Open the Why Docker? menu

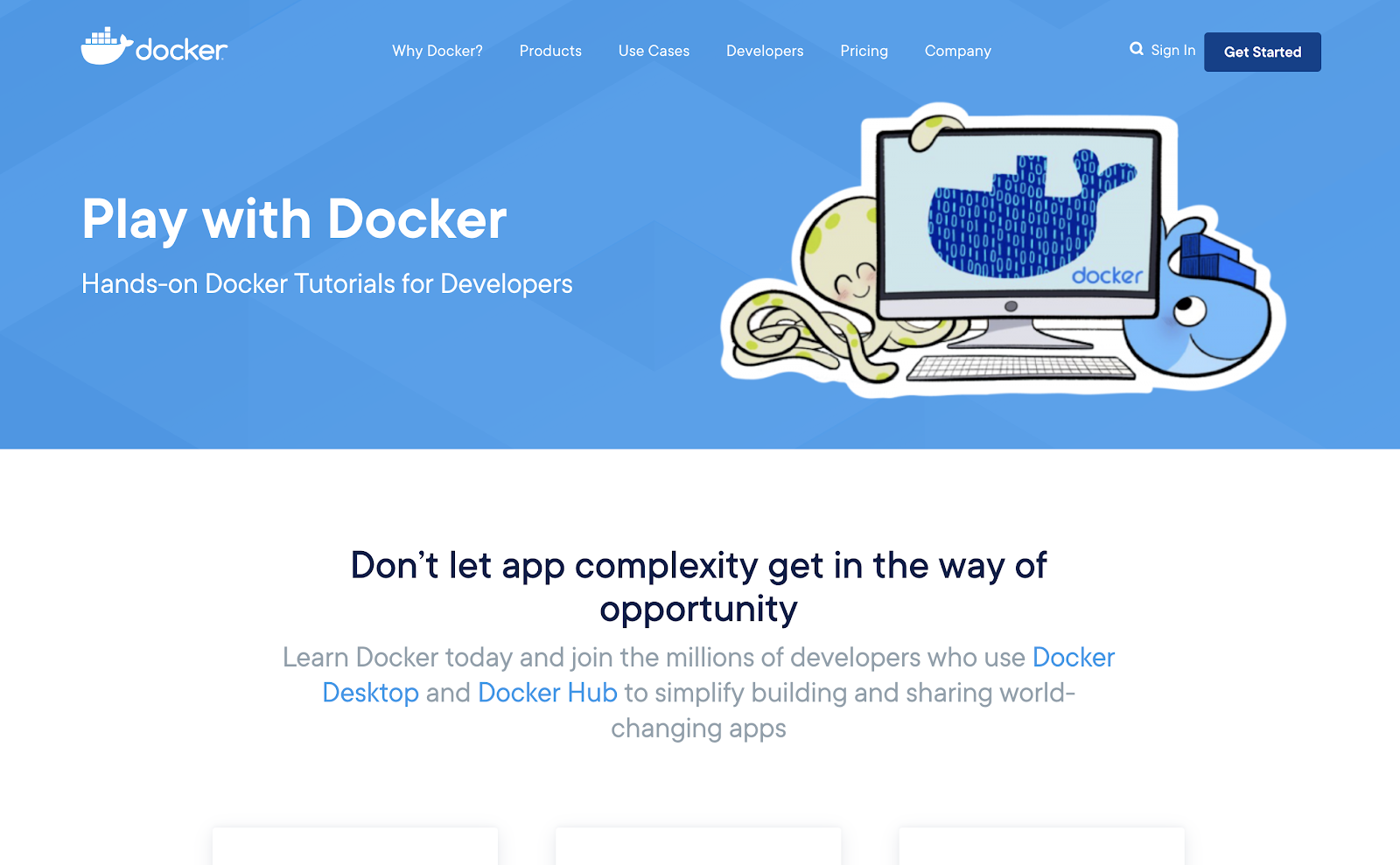click(x=437, y=51)
